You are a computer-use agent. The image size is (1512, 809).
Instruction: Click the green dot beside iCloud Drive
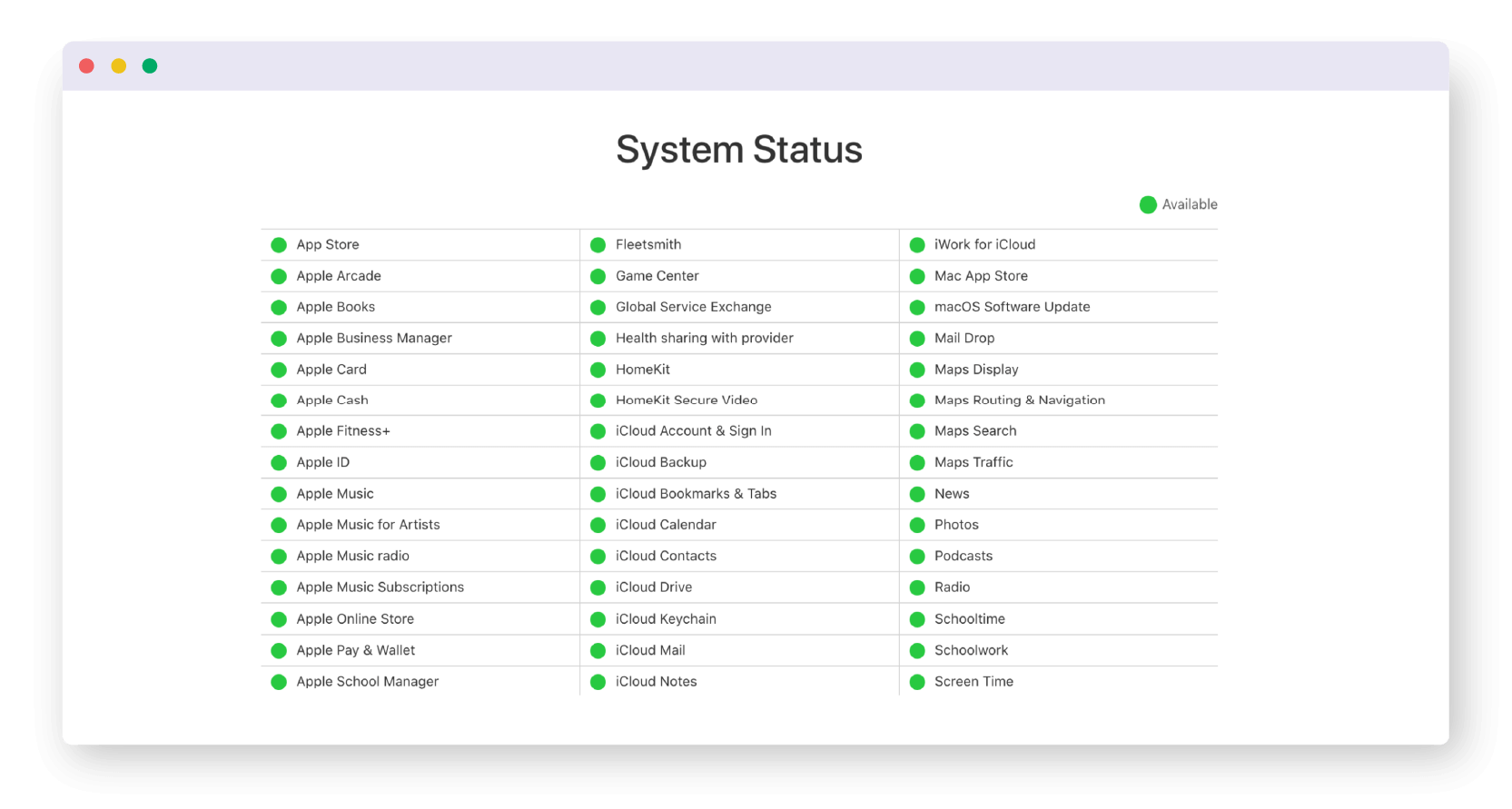point(598,587)
